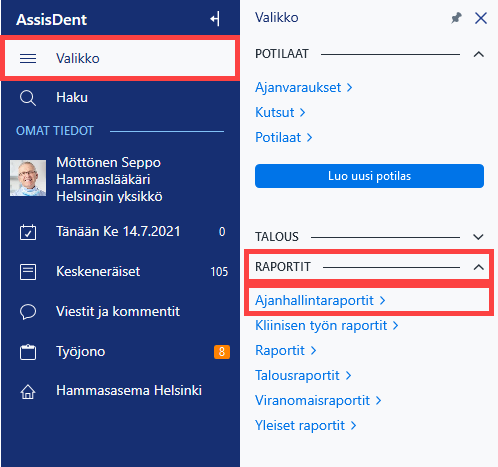Click the calendar check icon for Tänään
498x467 pixels.
tap(28, 232)
